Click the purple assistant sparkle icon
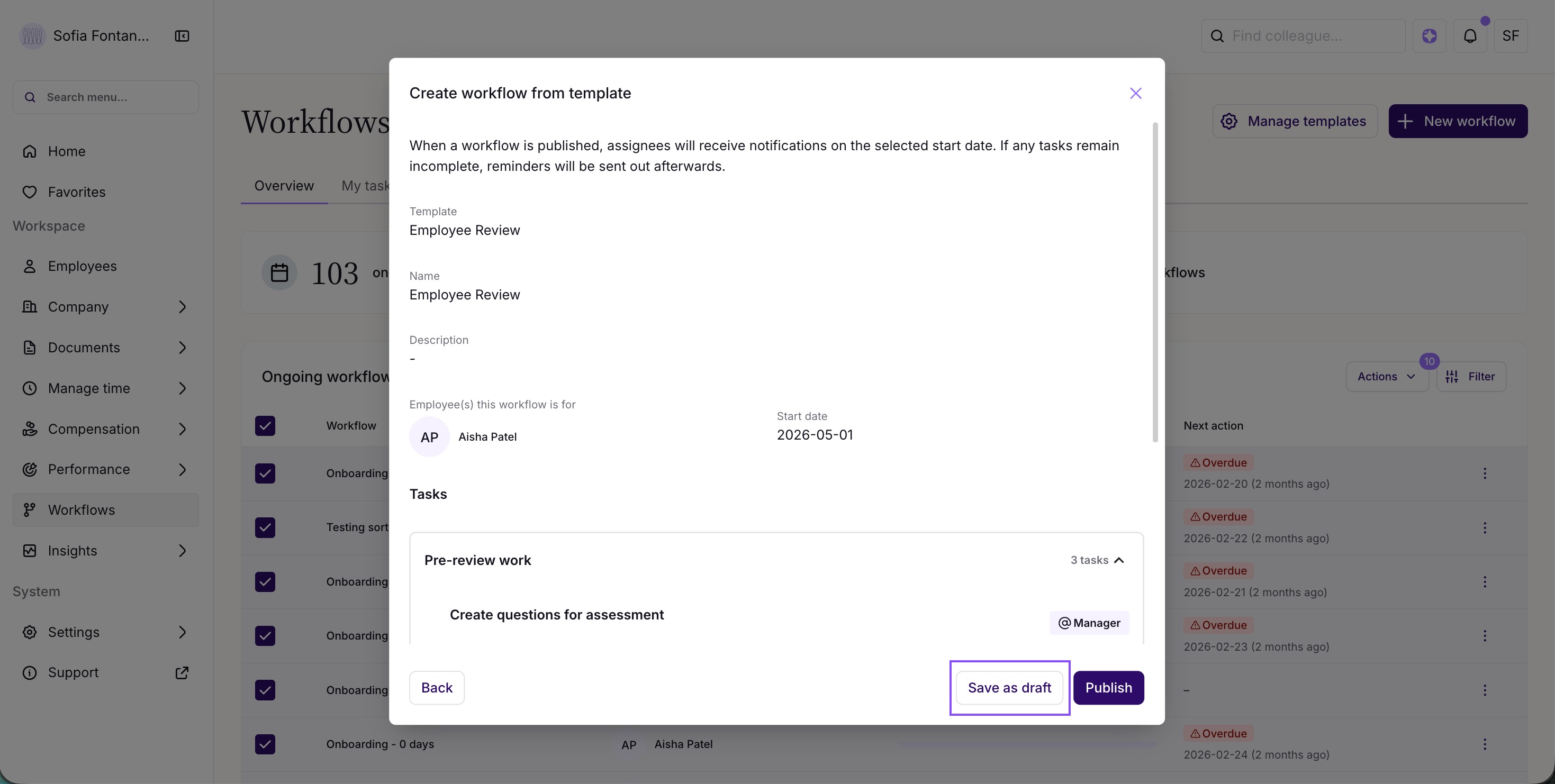Screen dimensions: 1555x784 (x=1429, y=36)
